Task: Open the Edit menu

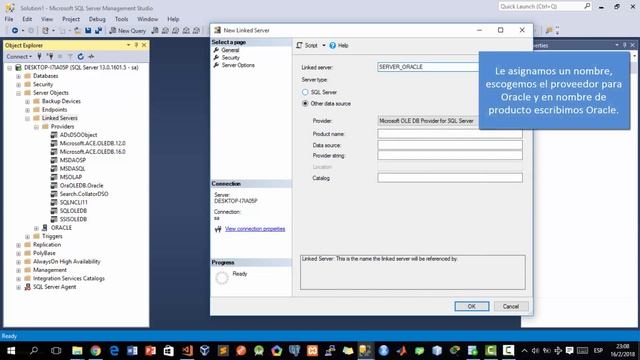Action: coord(27,19)
